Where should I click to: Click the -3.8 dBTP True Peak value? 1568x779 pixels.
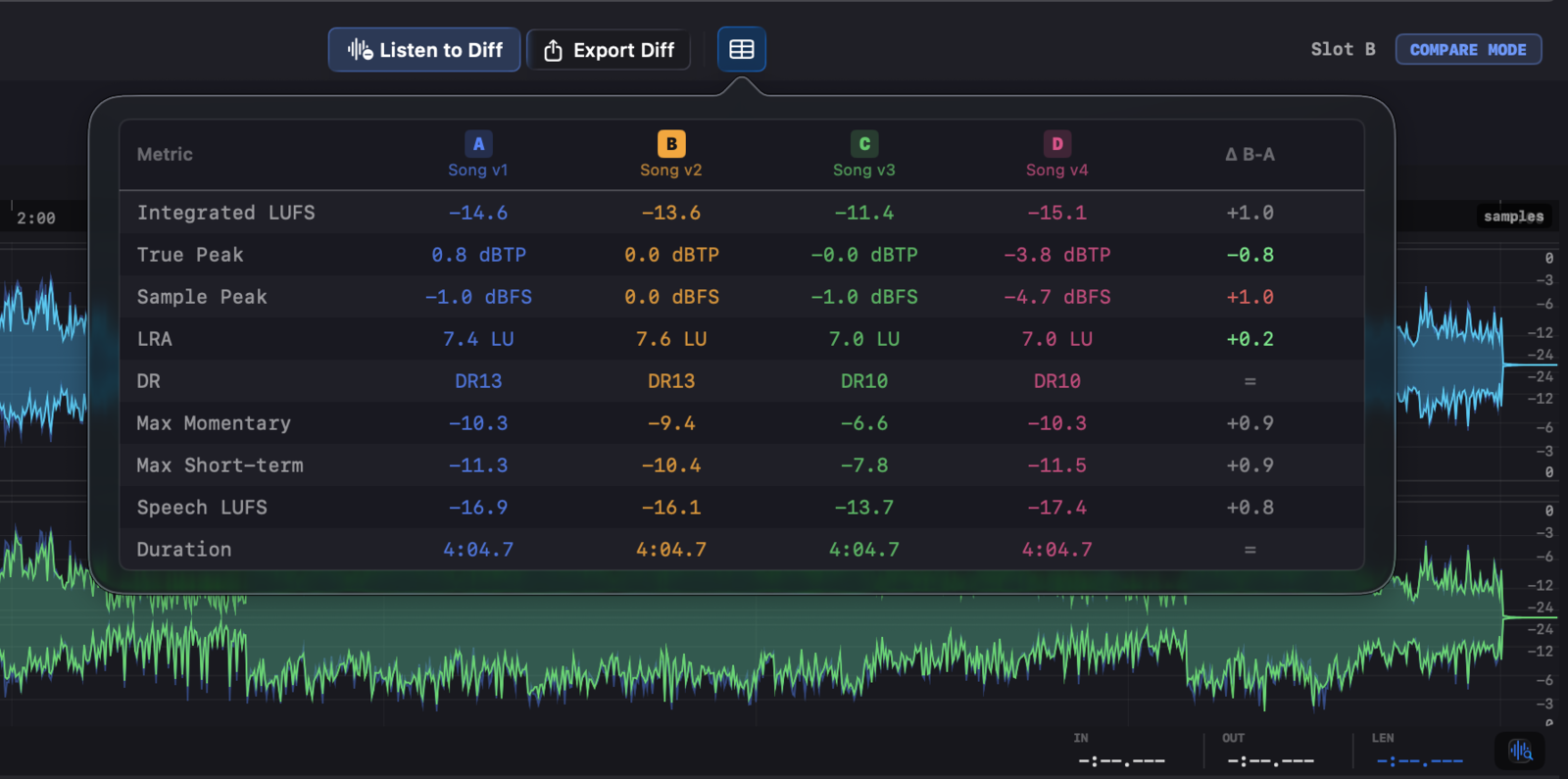1056,255
